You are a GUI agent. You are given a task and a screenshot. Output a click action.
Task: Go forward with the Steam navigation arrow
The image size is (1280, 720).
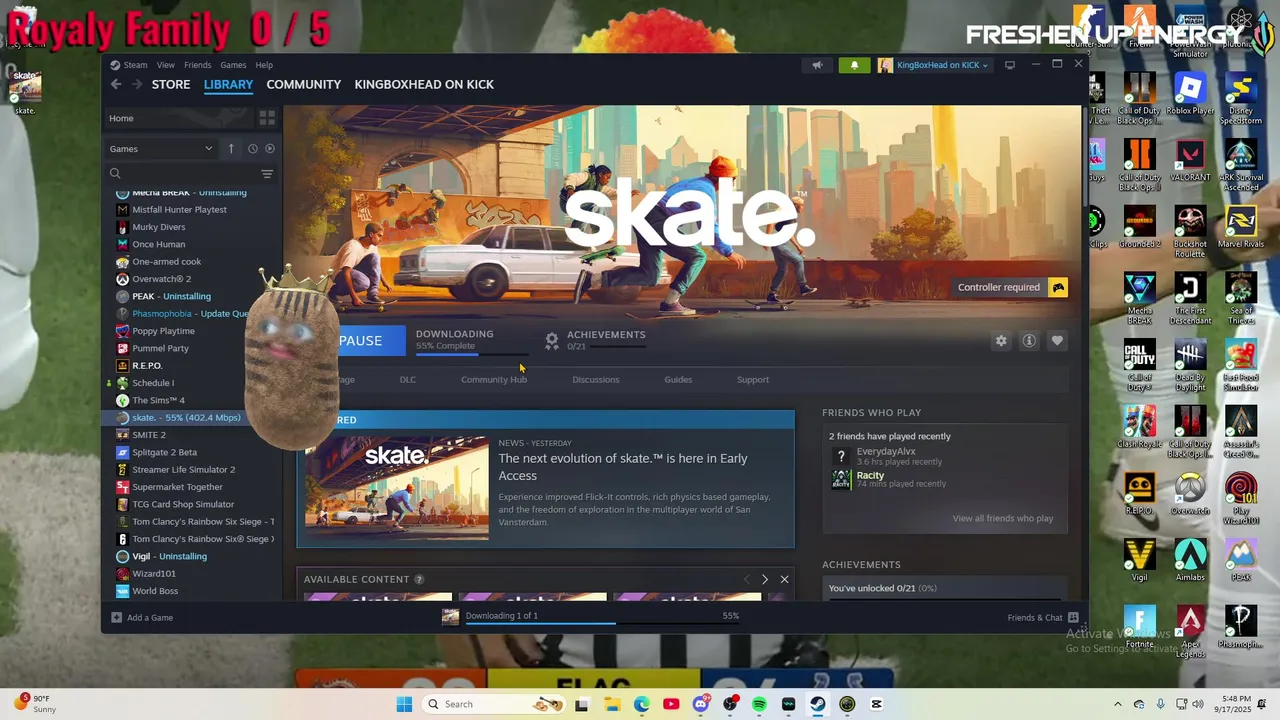pos(137,84)
